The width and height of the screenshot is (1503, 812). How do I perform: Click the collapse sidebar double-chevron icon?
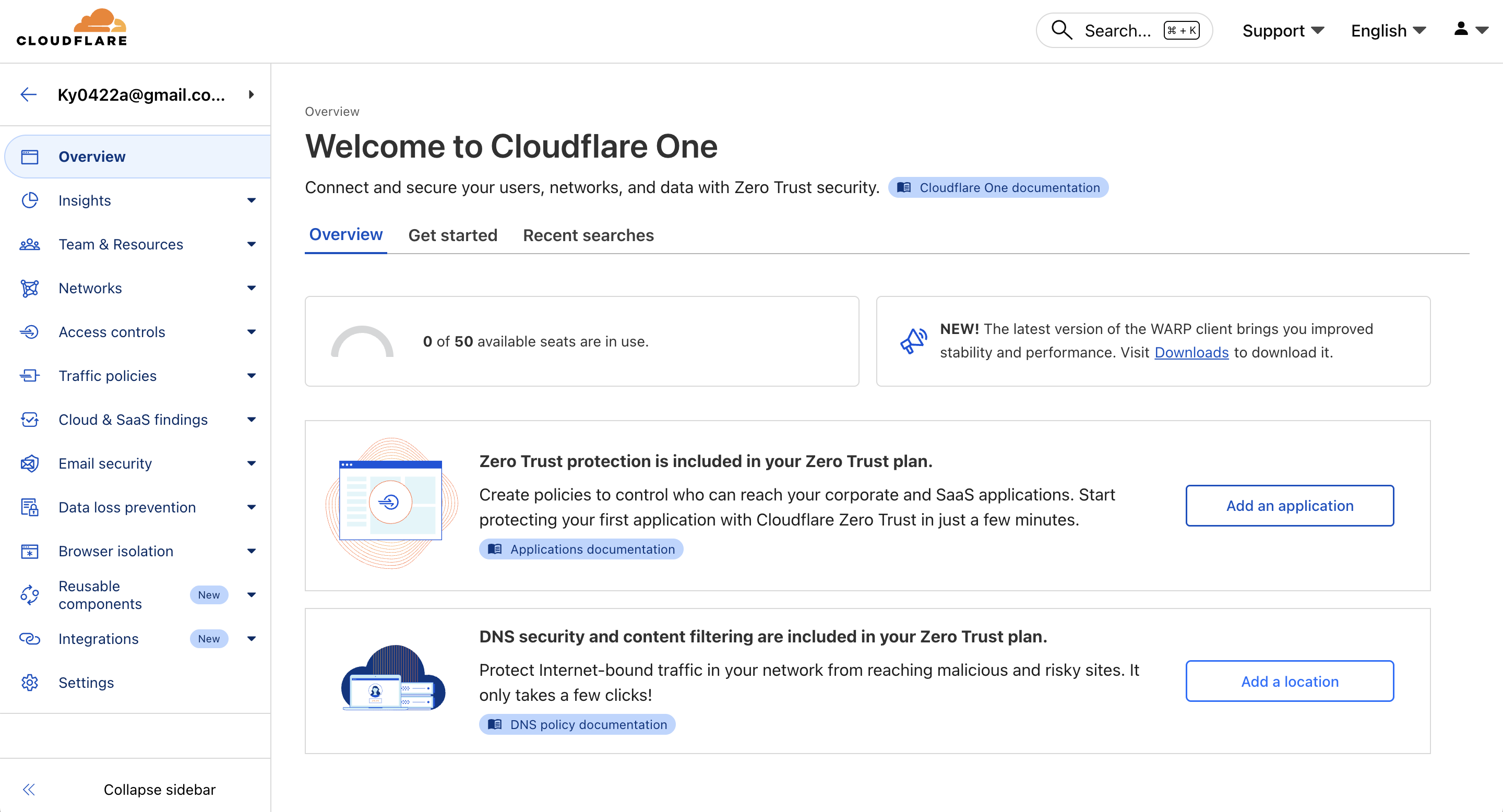(29, 789)
